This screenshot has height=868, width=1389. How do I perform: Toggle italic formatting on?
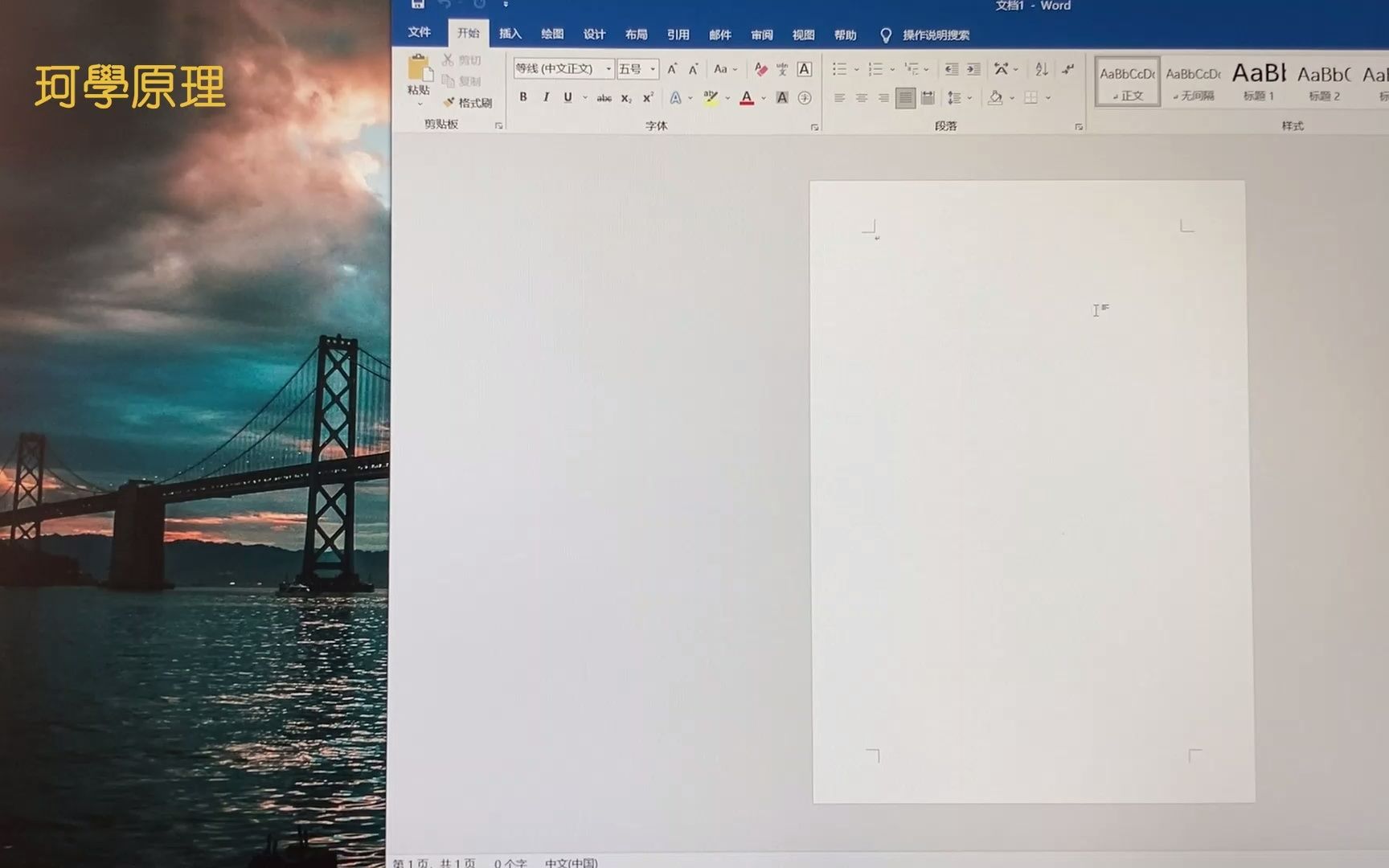546,98
